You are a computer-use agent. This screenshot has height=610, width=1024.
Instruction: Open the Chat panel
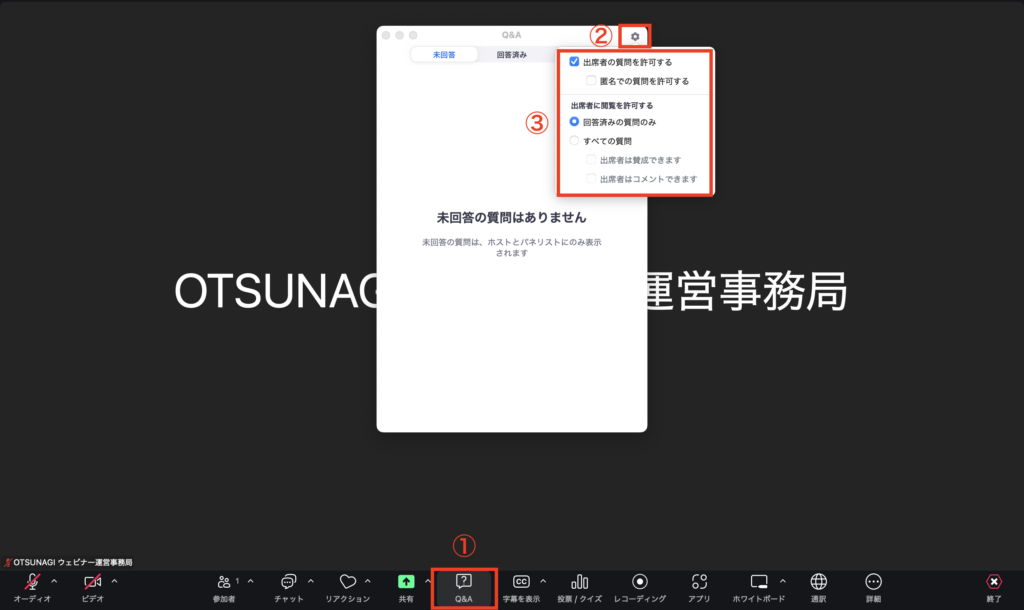(x=288, y=582)
